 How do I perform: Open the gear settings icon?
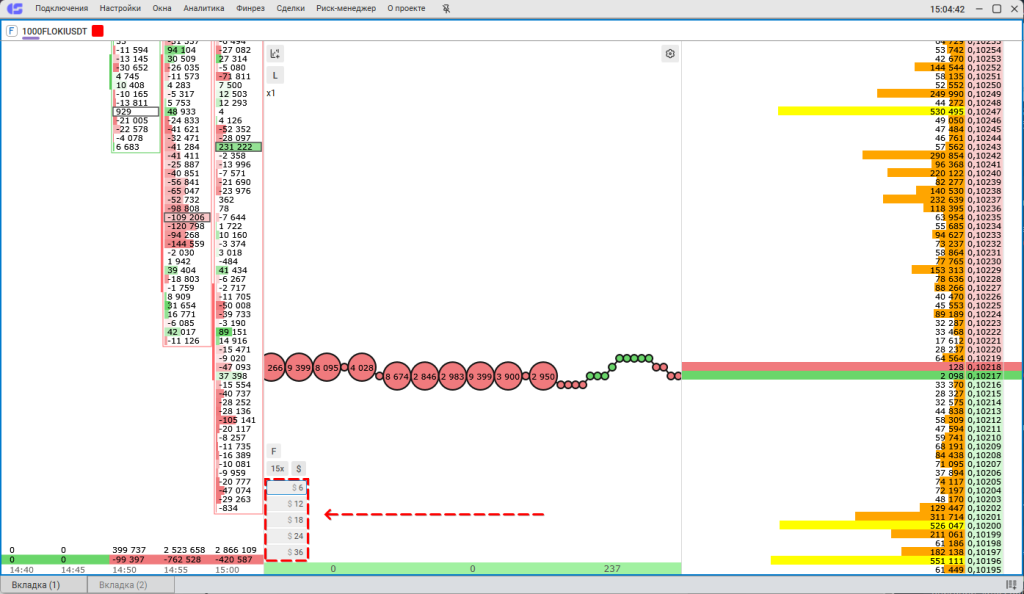pyautogui.click(x=670, y=54)
